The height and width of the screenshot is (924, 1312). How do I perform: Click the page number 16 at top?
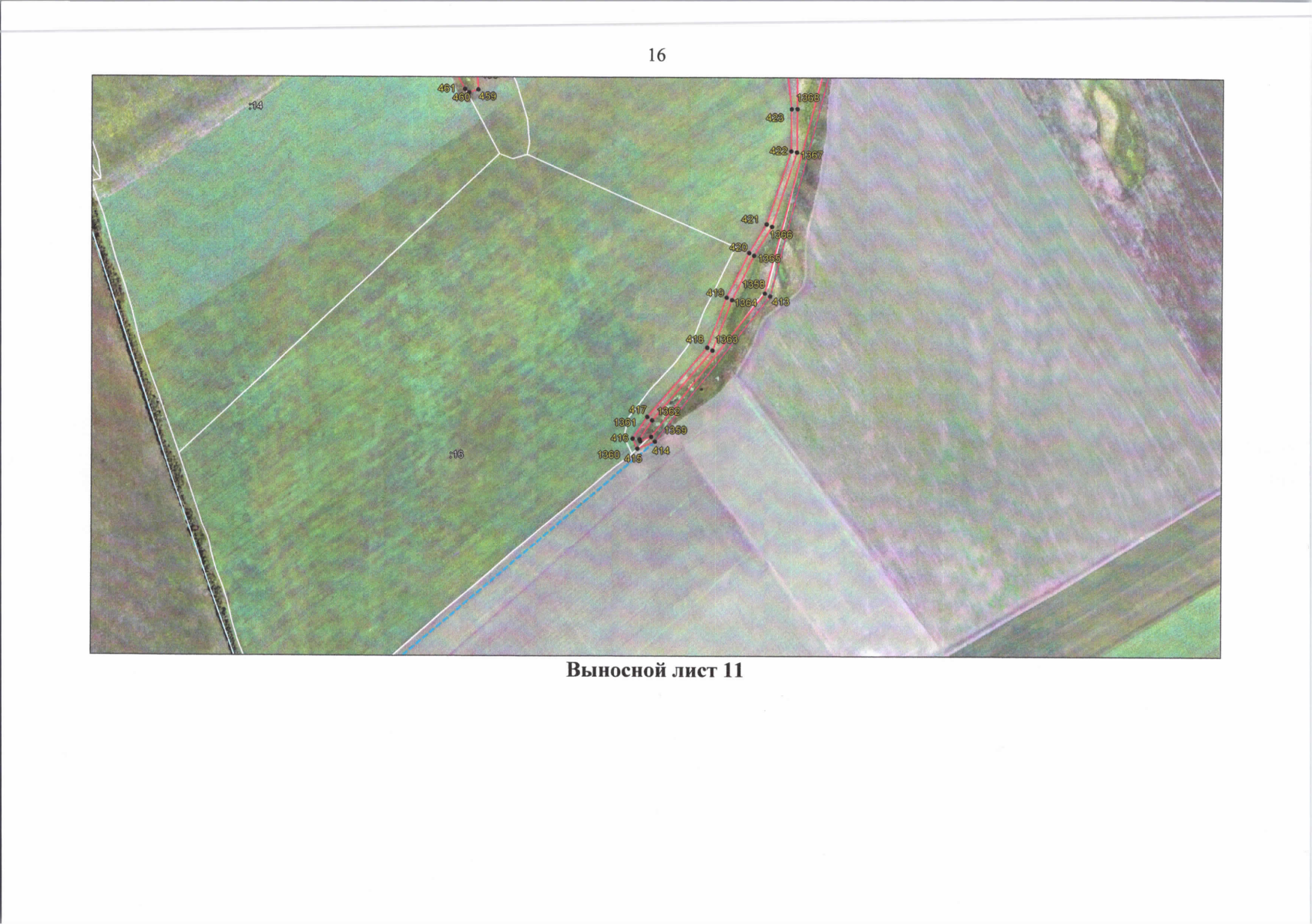point(656,55)
